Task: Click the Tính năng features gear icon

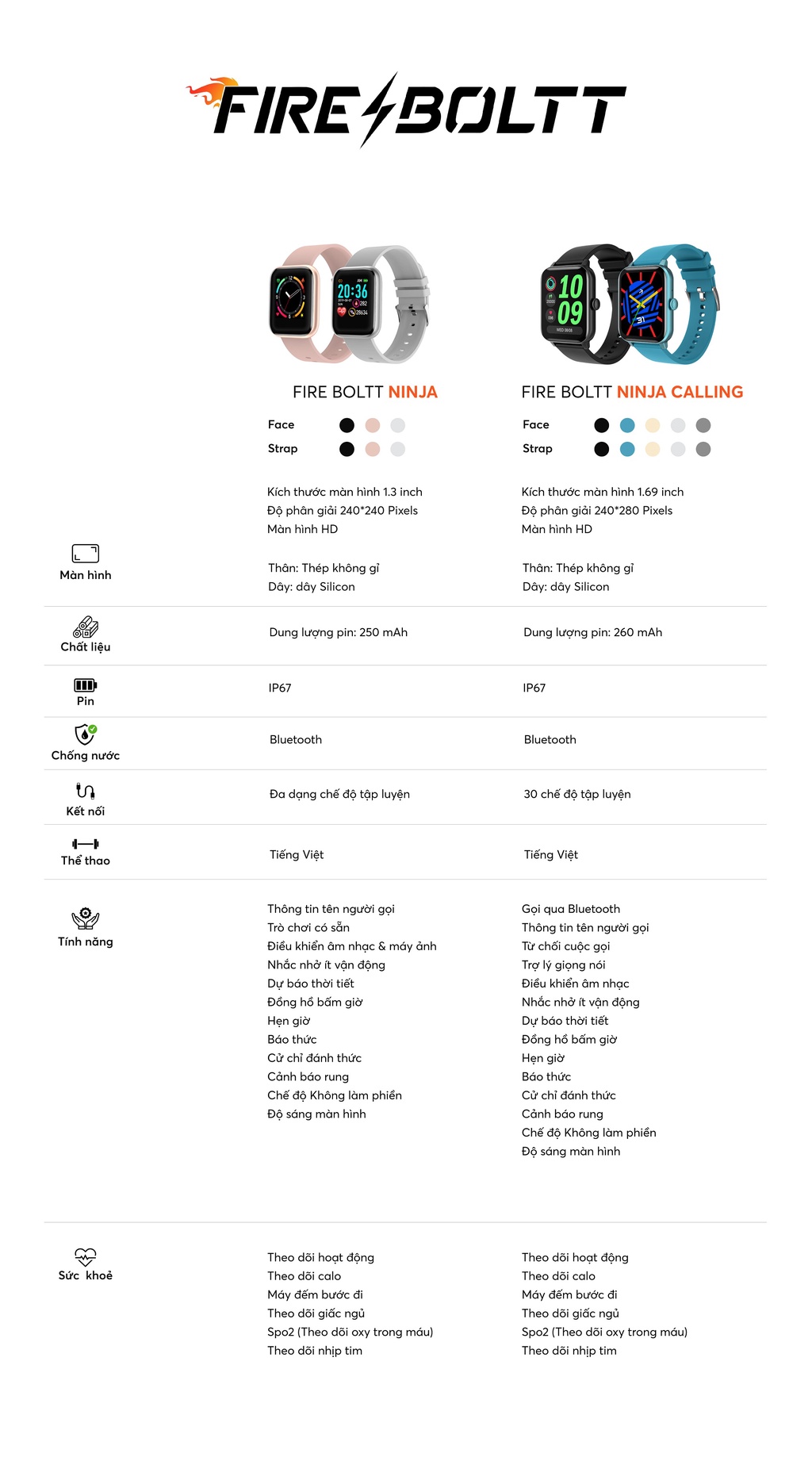Action: (x=86, y=918)
